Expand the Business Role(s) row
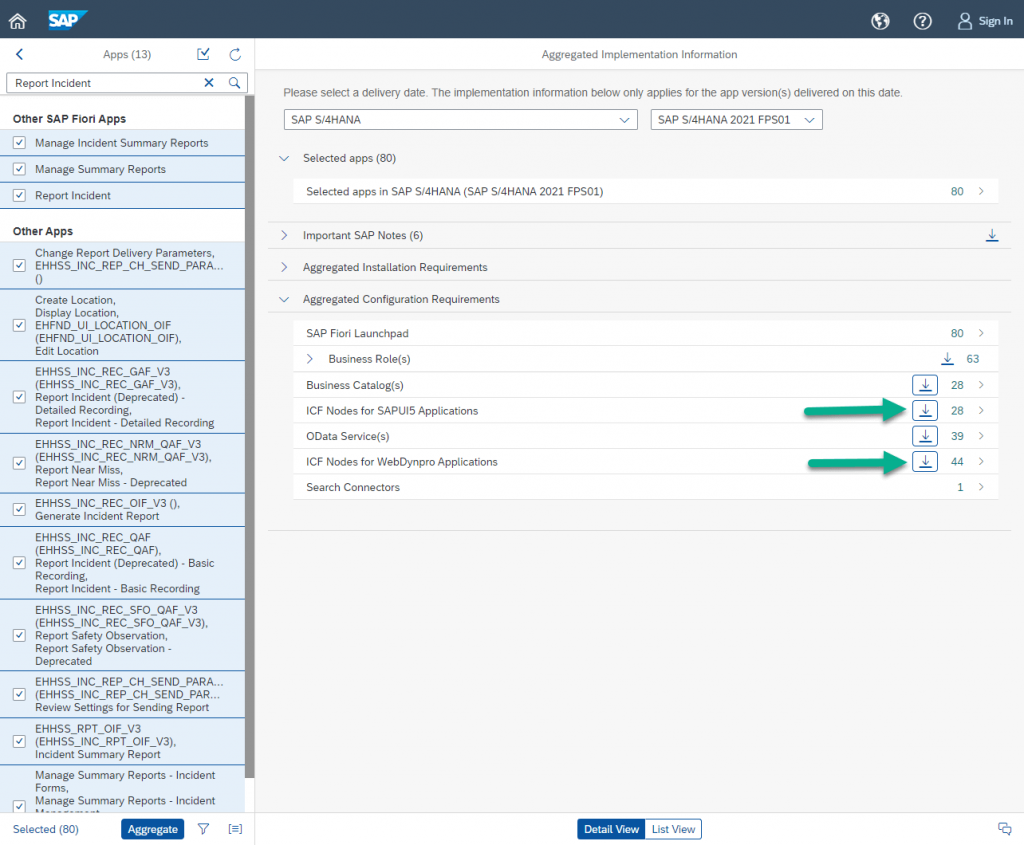The height and width of the screenshot is (845, 1024). [310, 359]
